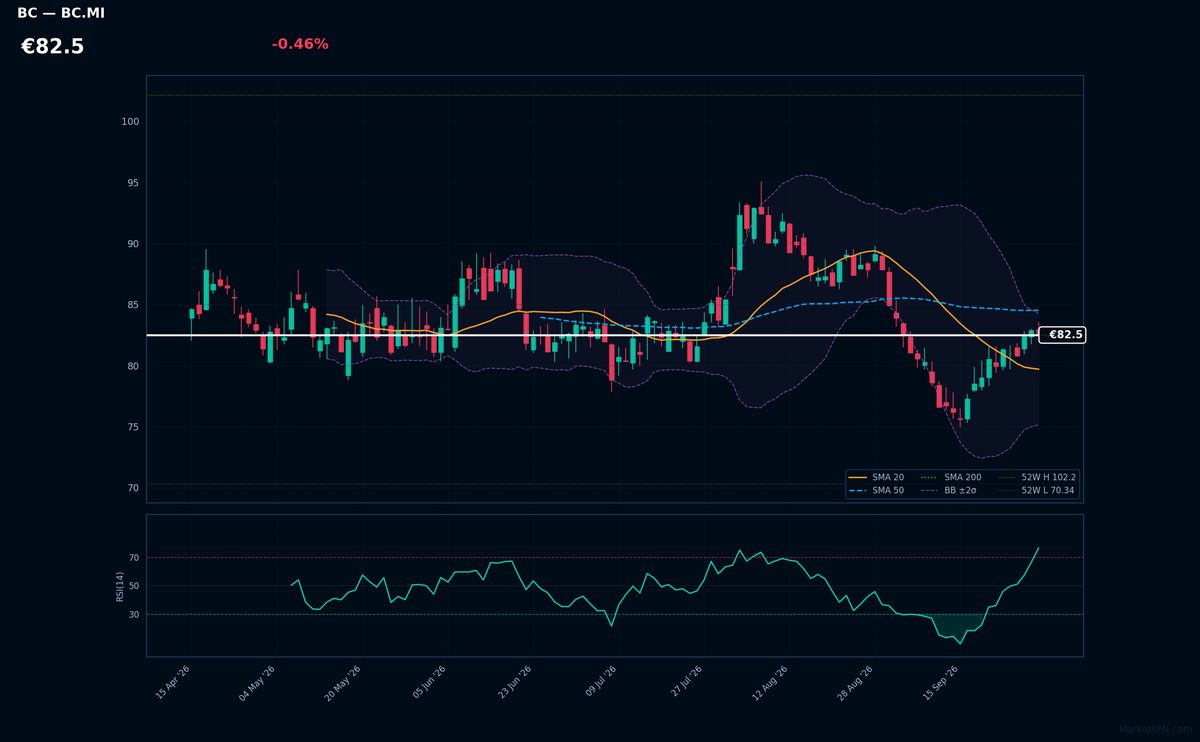Image resolution: width=1200 pixels, height=742 pixels.
Task: Select the 12 Aug '26 date label
Action: pos(770,683)
